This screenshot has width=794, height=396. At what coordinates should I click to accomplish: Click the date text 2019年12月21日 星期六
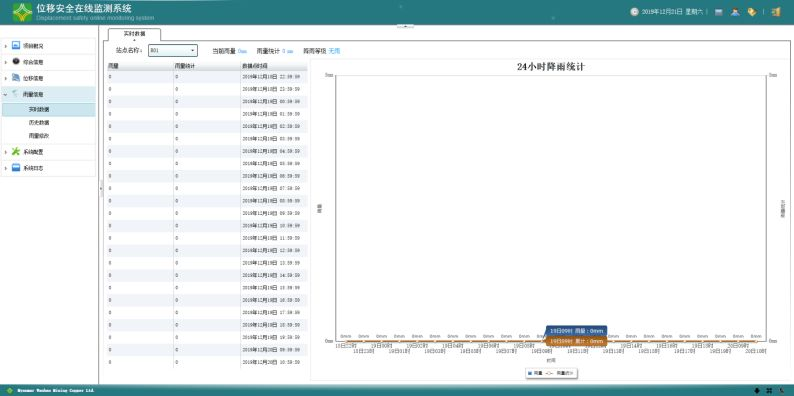click(672, 12)
